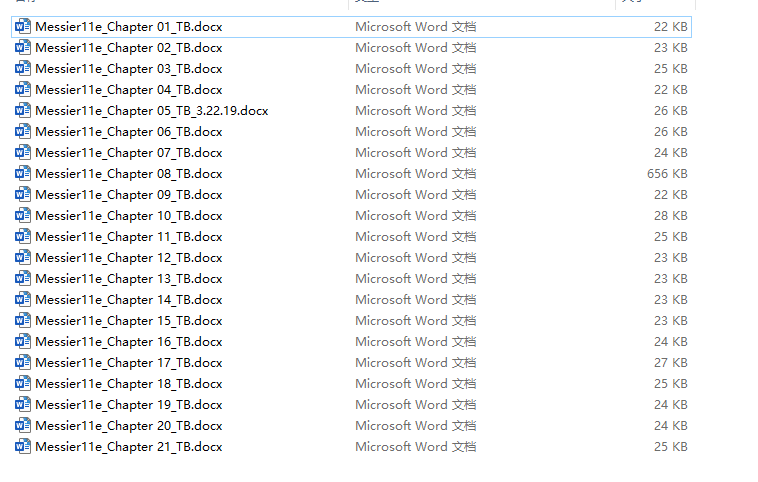The image size is (758, 482).
Task: Click file type text in Chapter 21 row
Action: pos(416,447)
